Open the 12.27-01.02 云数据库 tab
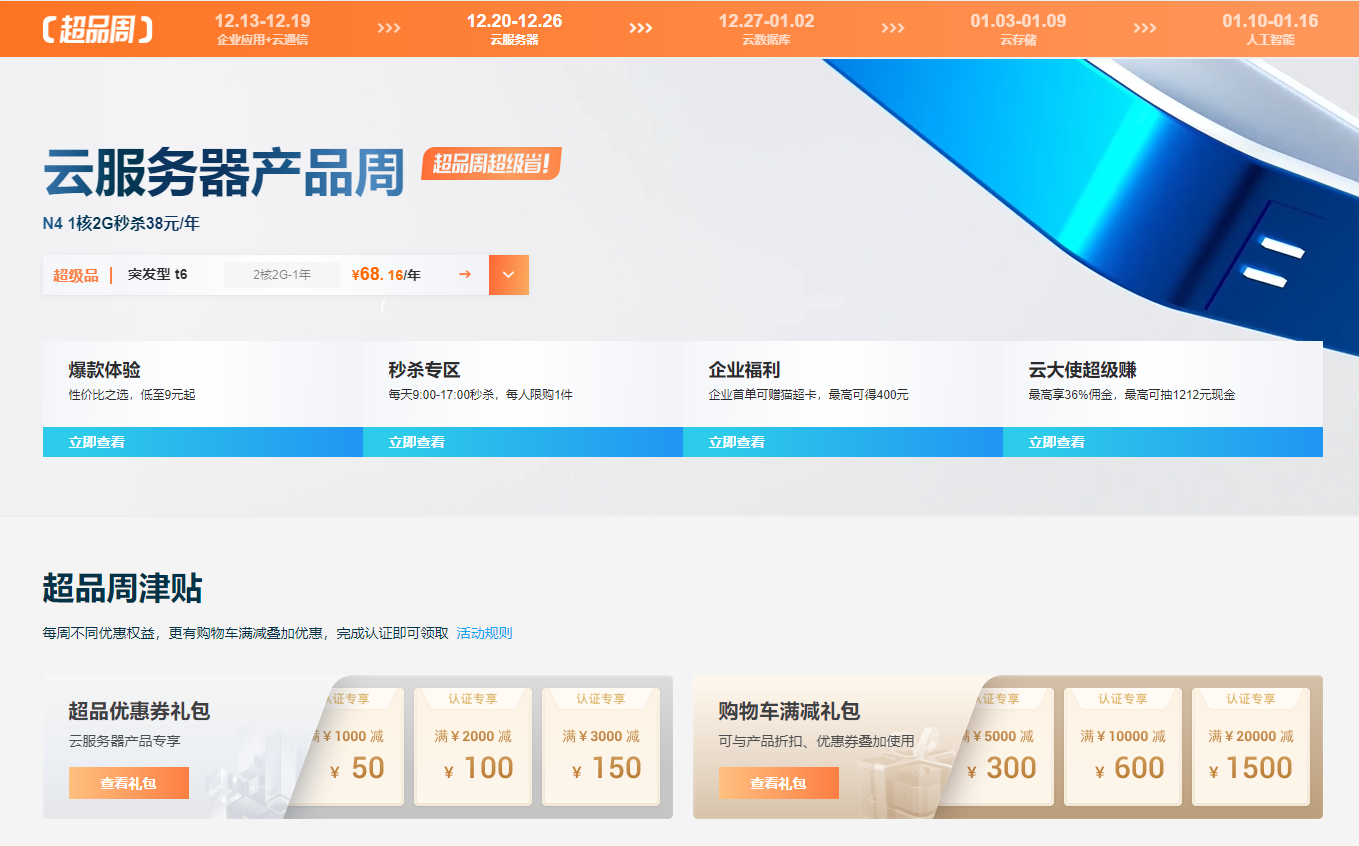This screenshot has height=846, width=1359. (x=766, y=29)
